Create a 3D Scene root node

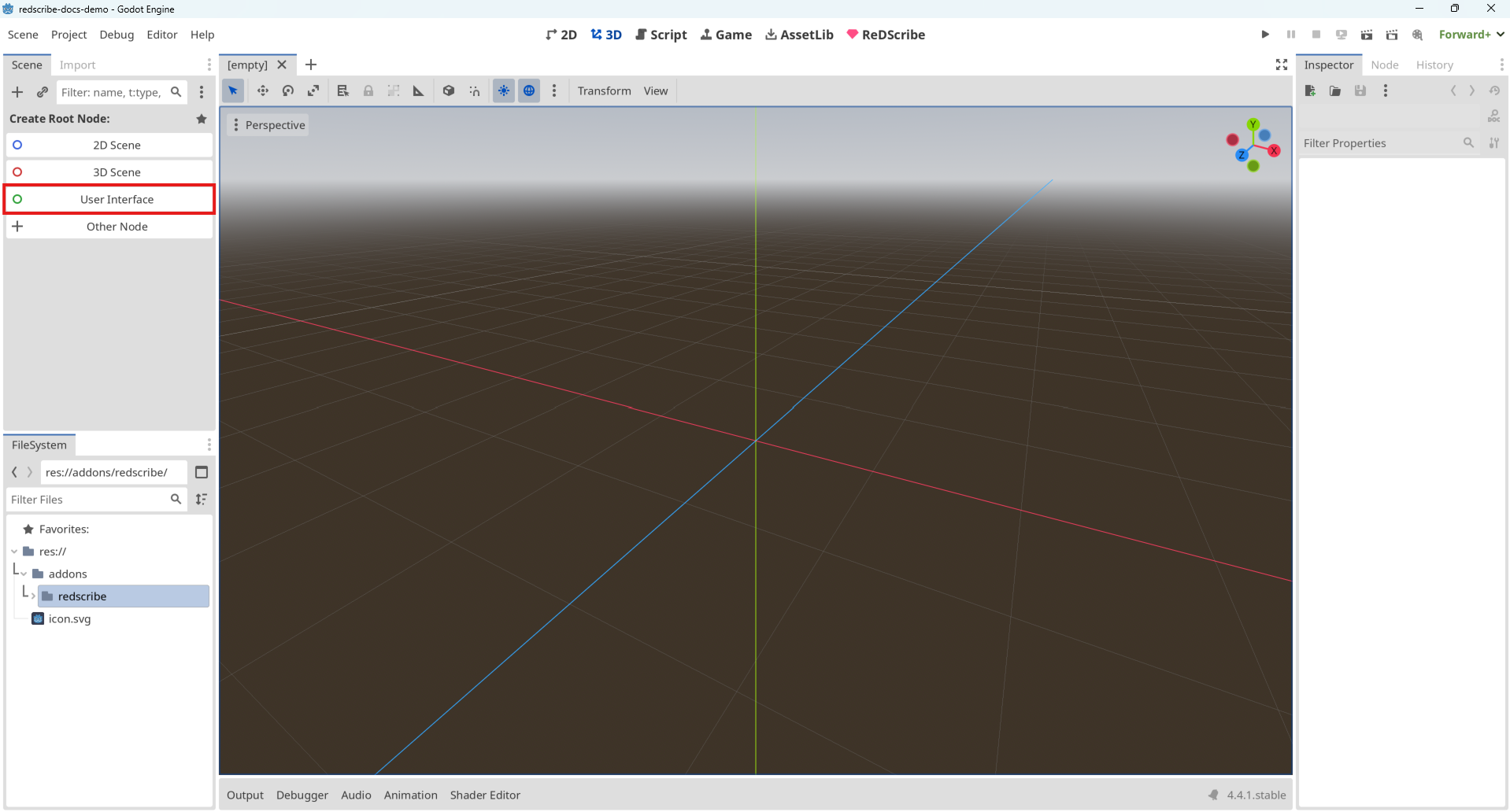pos(109,172)
